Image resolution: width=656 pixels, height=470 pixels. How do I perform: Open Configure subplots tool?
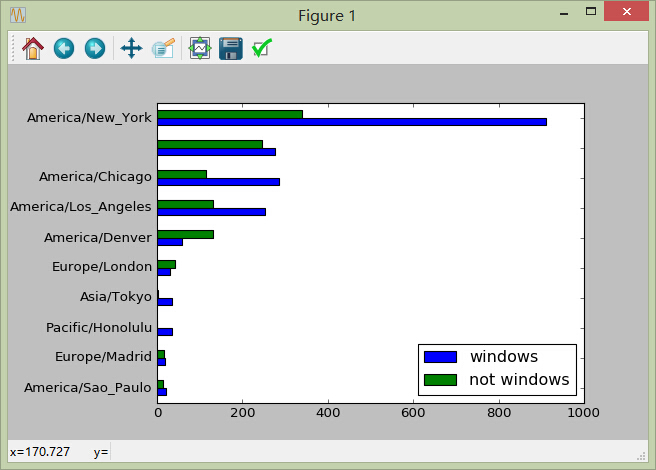point(200,49)
